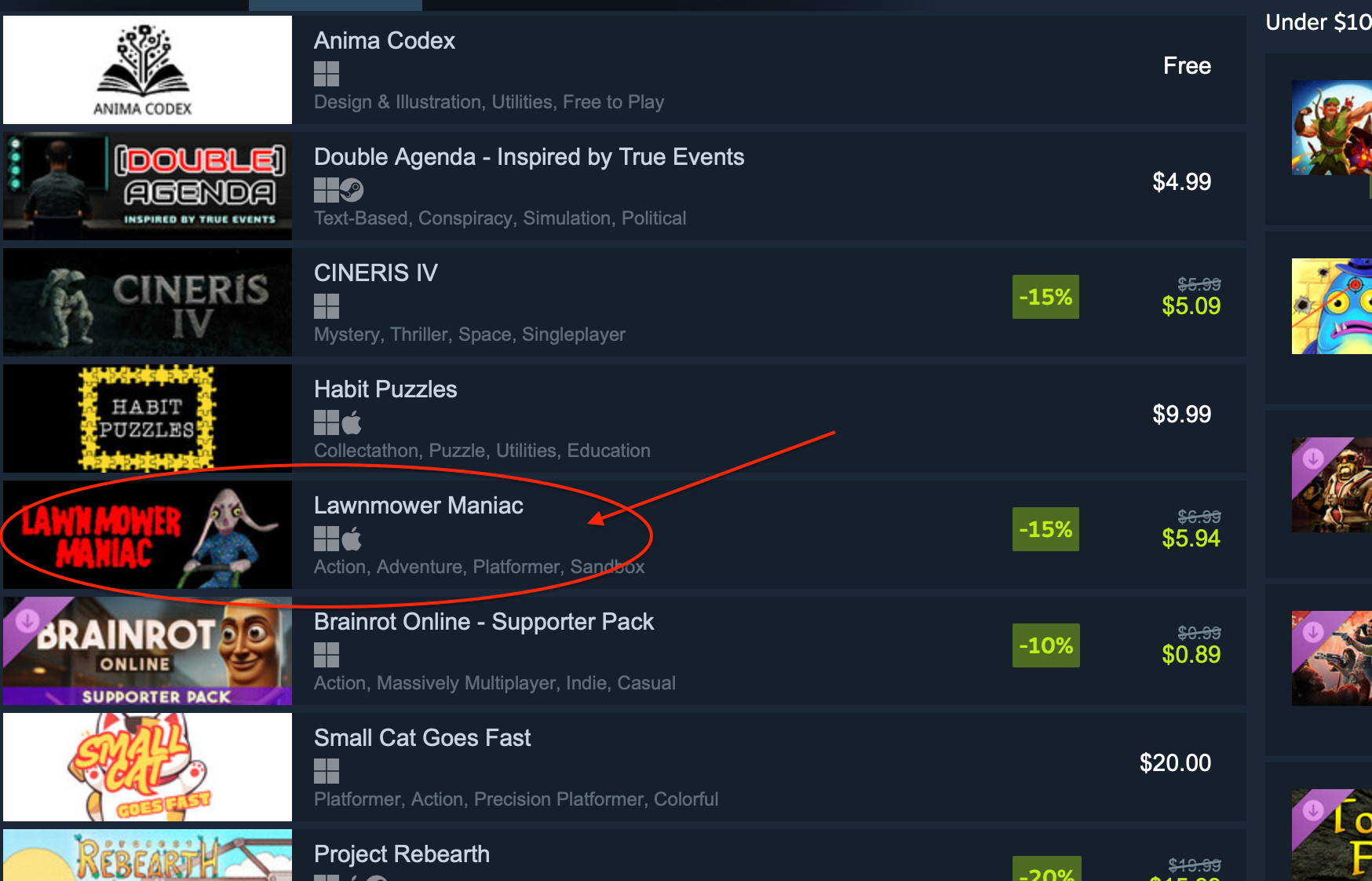The image size is (1372, 881).
Task: Open the Habit Puzzles title link
Action: click(x=385, y=389)
